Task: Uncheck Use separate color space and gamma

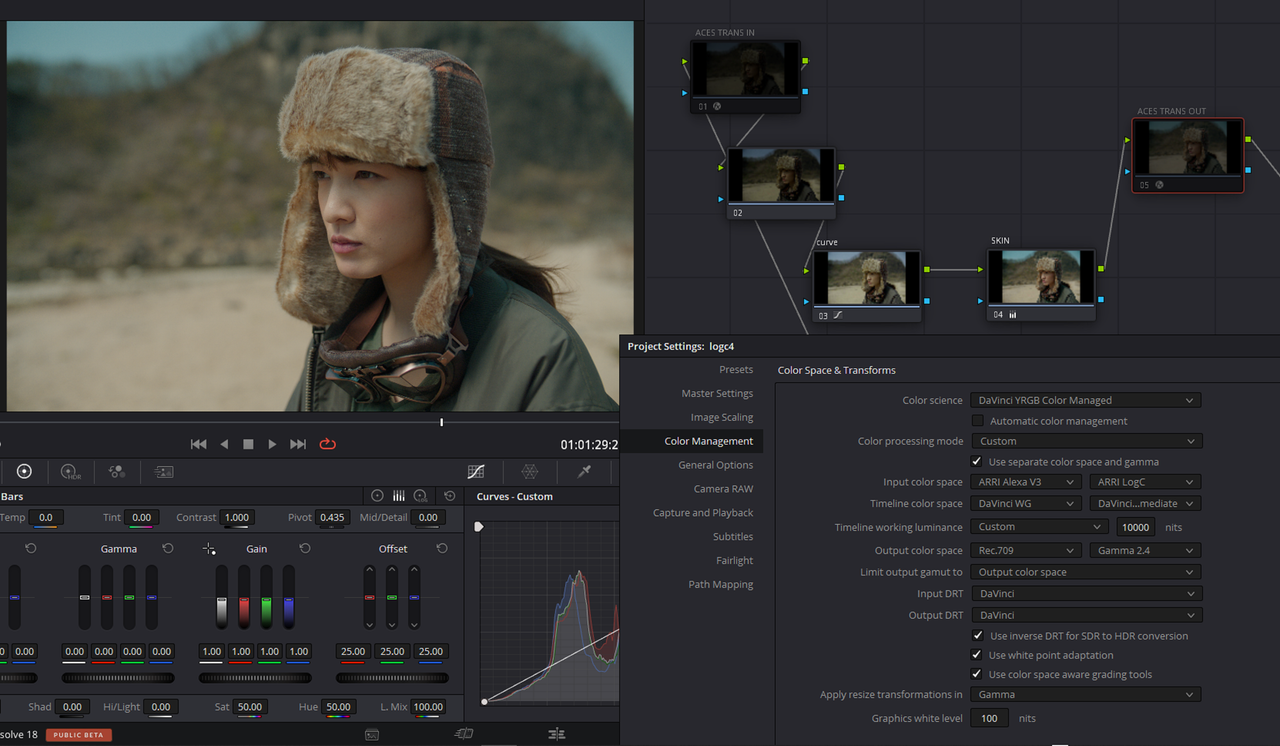Action: pos(977,462)
